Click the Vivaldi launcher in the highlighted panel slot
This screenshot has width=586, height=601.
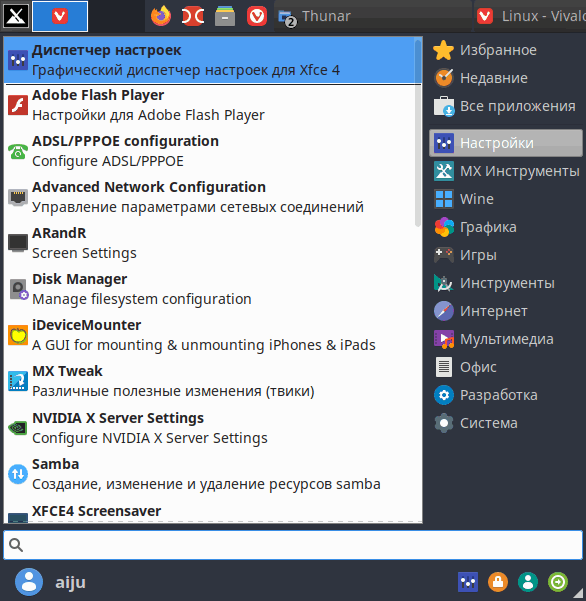point(60,16)
